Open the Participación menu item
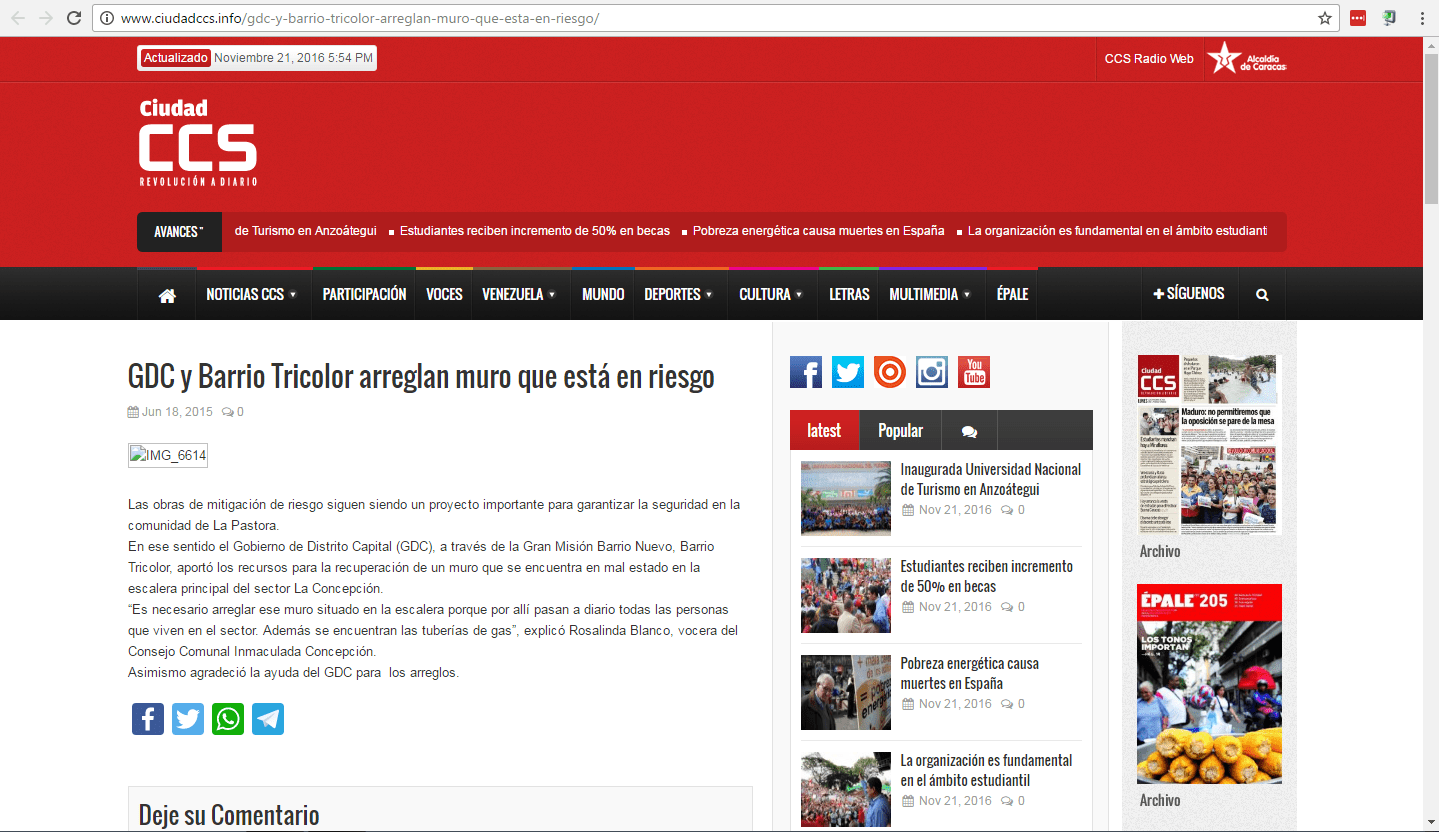 tap(364, 295)
